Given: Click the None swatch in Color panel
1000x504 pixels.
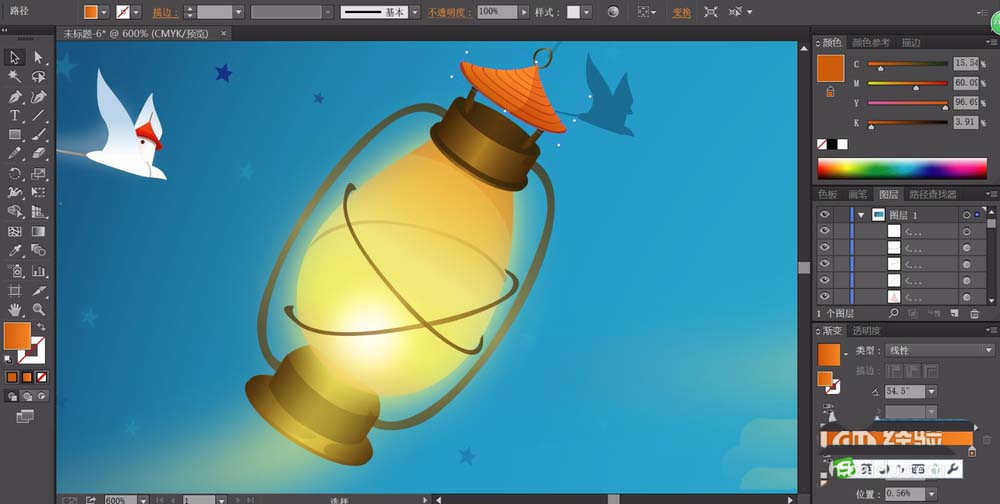Looking at the screenshot, I should click(x=821, y=145).
